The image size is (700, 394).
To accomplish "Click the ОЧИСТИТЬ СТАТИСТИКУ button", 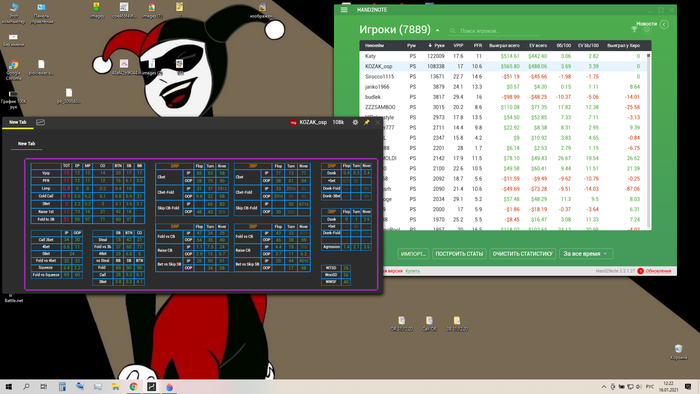I will (522, 253).
